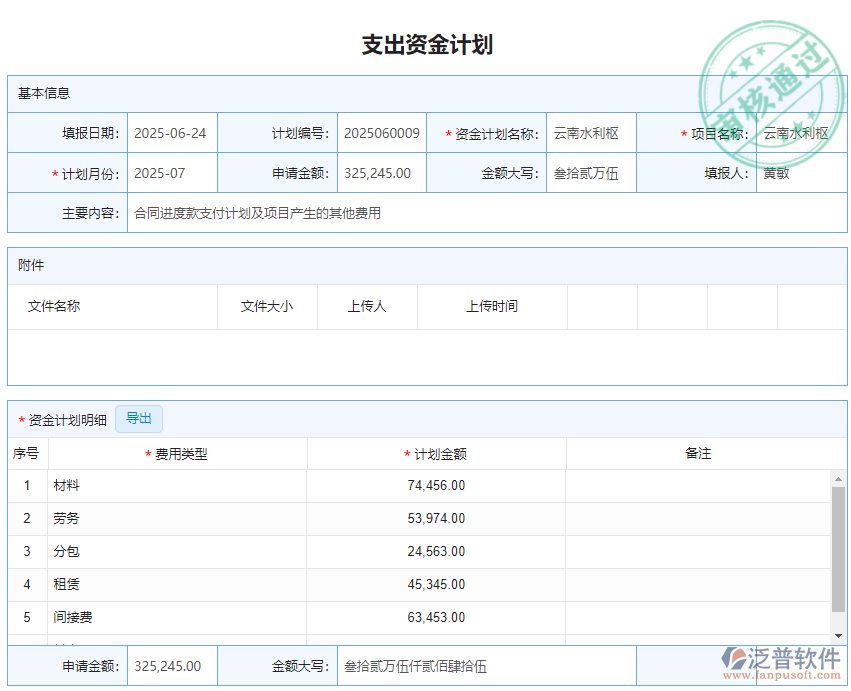Click the 填报日期 date value 2025-06-24

click(x=170, y=131)
